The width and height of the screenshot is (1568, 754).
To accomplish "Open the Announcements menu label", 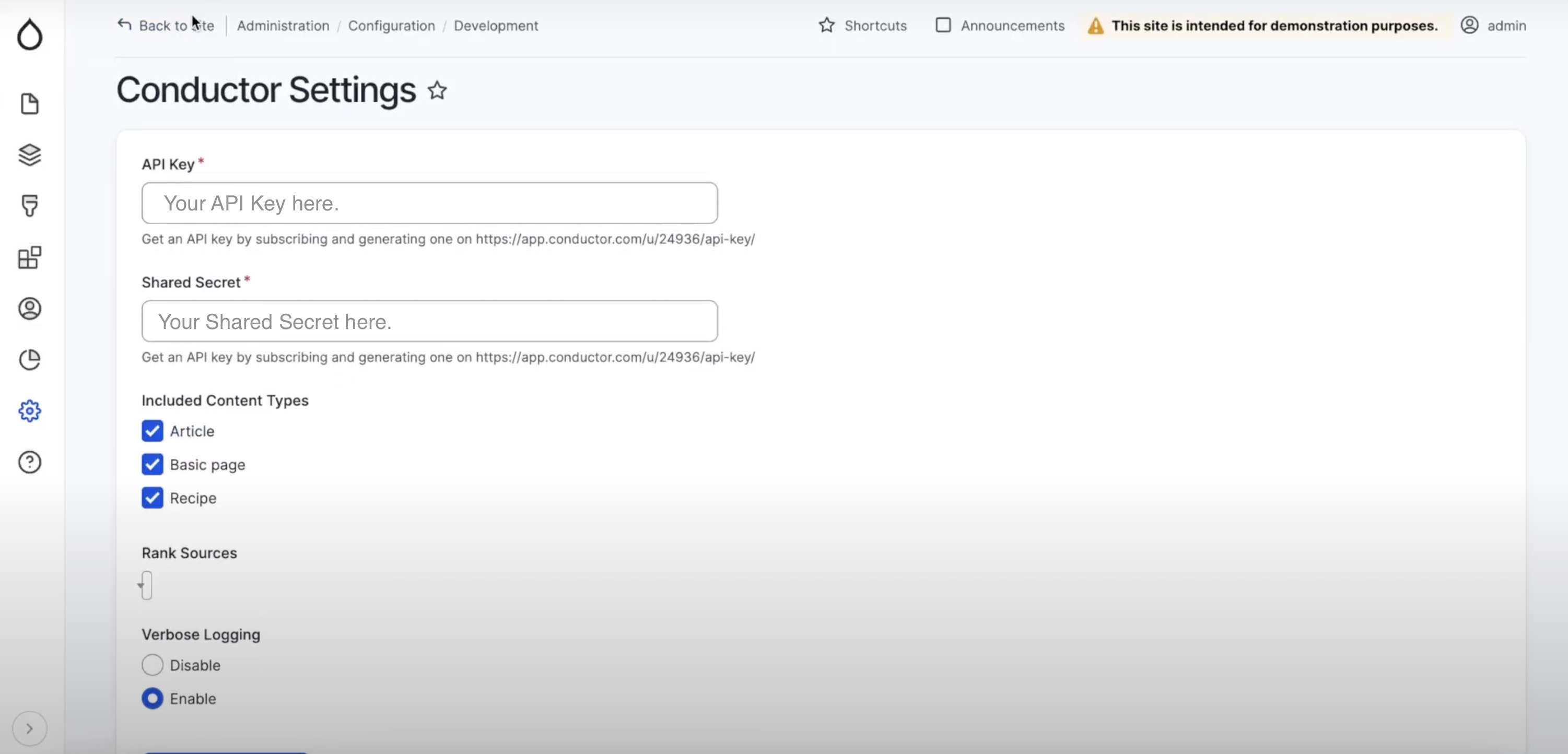I will (1013, 26).
